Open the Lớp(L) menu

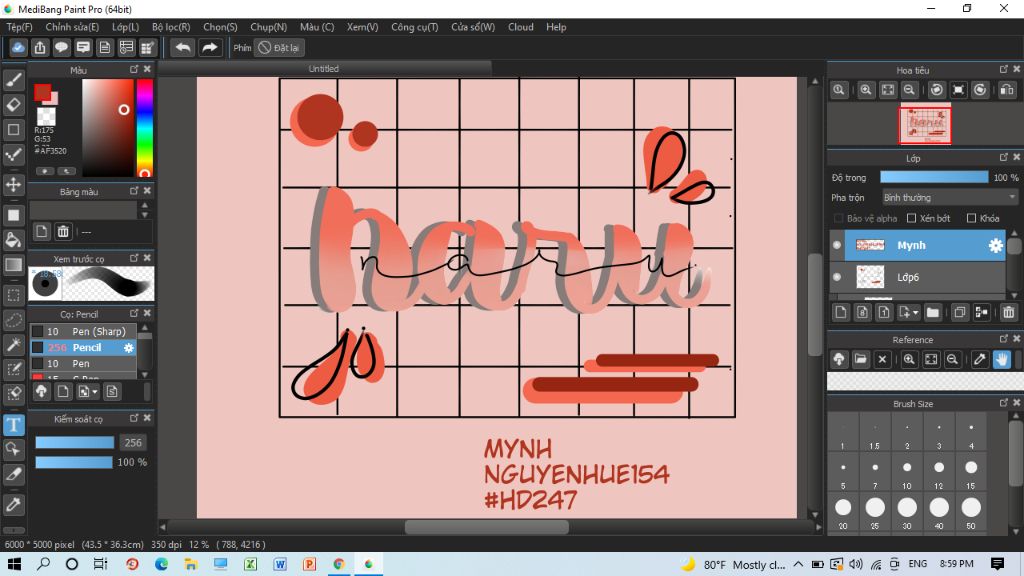pos(125,27)
